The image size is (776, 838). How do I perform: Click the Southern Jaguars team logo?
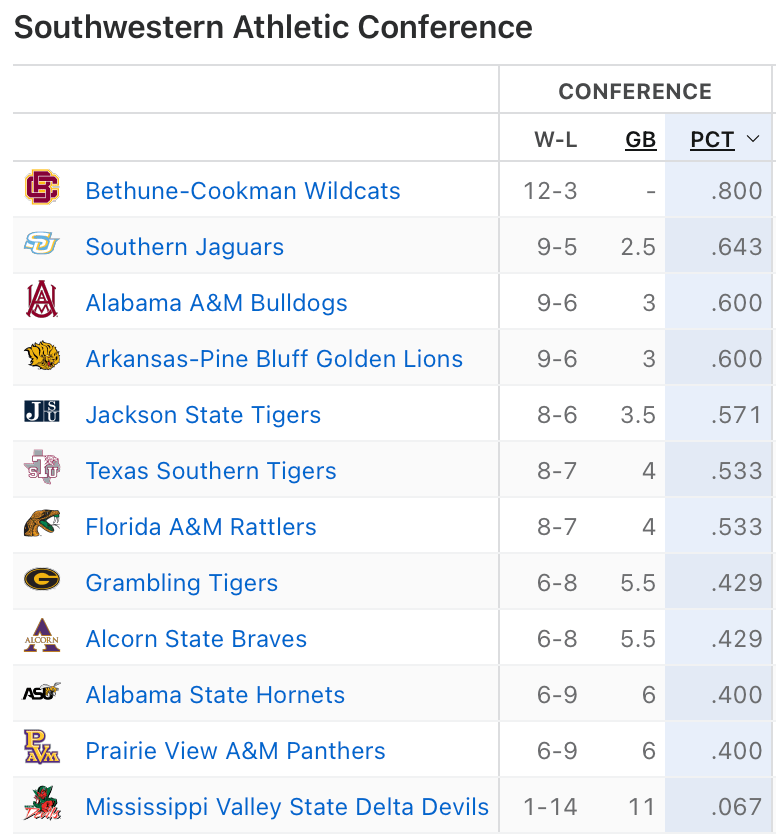pyautogui.click(x=42, y=245)
